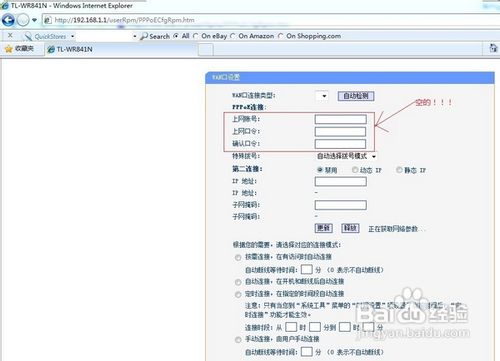This screenshot has width=500, height=361.
Task: Click the end minute box before final 分
Action: [368, 327]
